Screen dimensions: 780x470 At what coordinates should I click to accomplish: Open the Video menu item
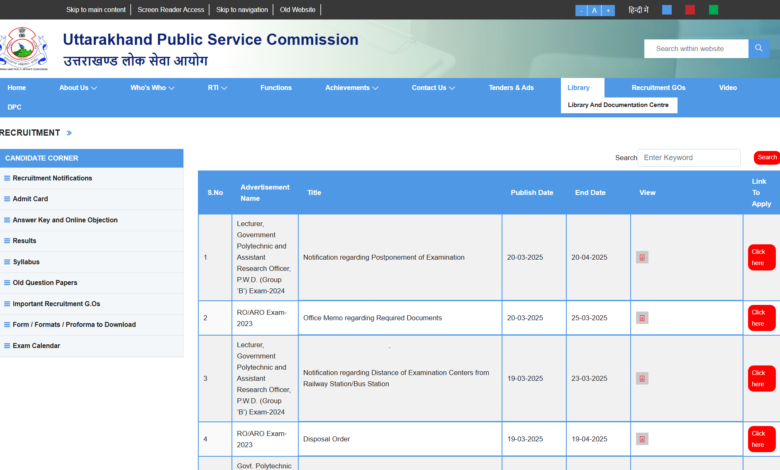727,88
